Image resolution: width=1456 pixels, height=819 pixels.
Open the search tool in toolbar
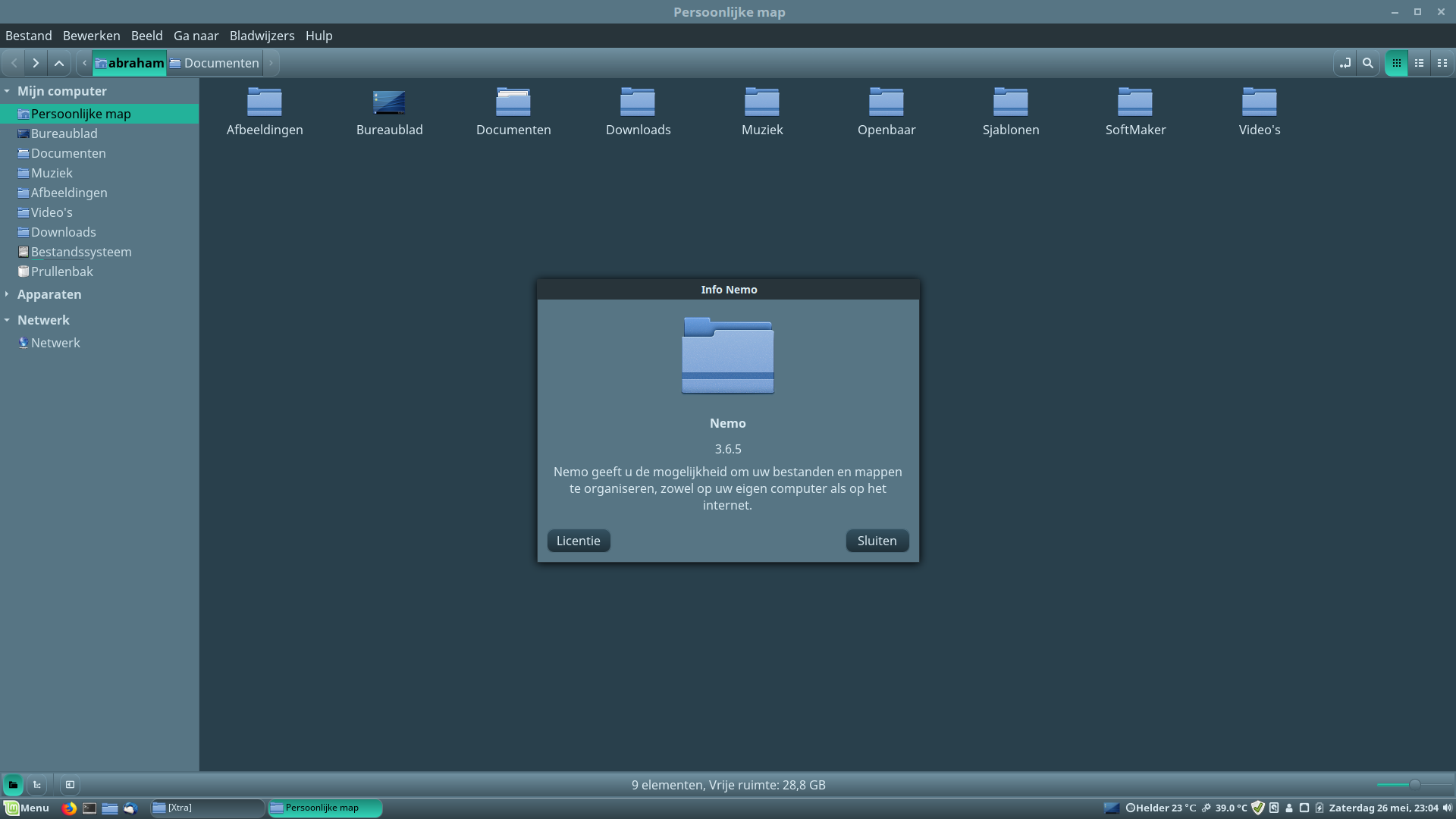[1368, 63]
